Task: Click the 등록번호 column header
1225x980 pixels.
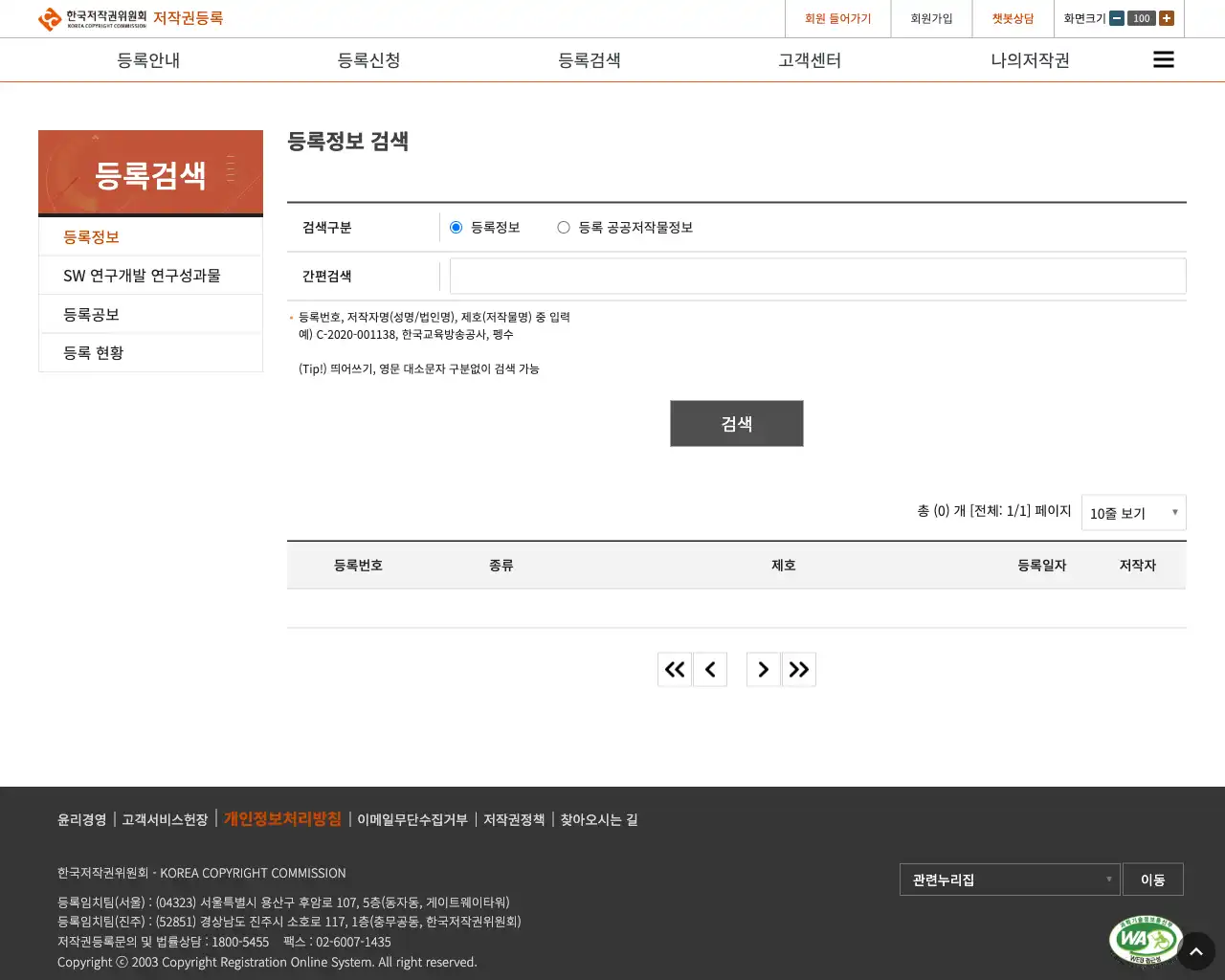Action: (x=358, y=565)
